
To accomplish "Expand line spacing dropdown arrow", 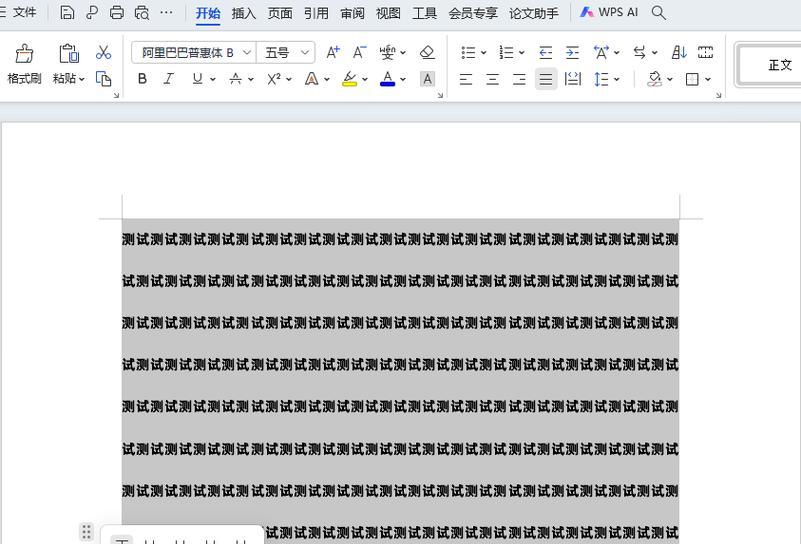I will pyautogui.click(x=617, y=79).
